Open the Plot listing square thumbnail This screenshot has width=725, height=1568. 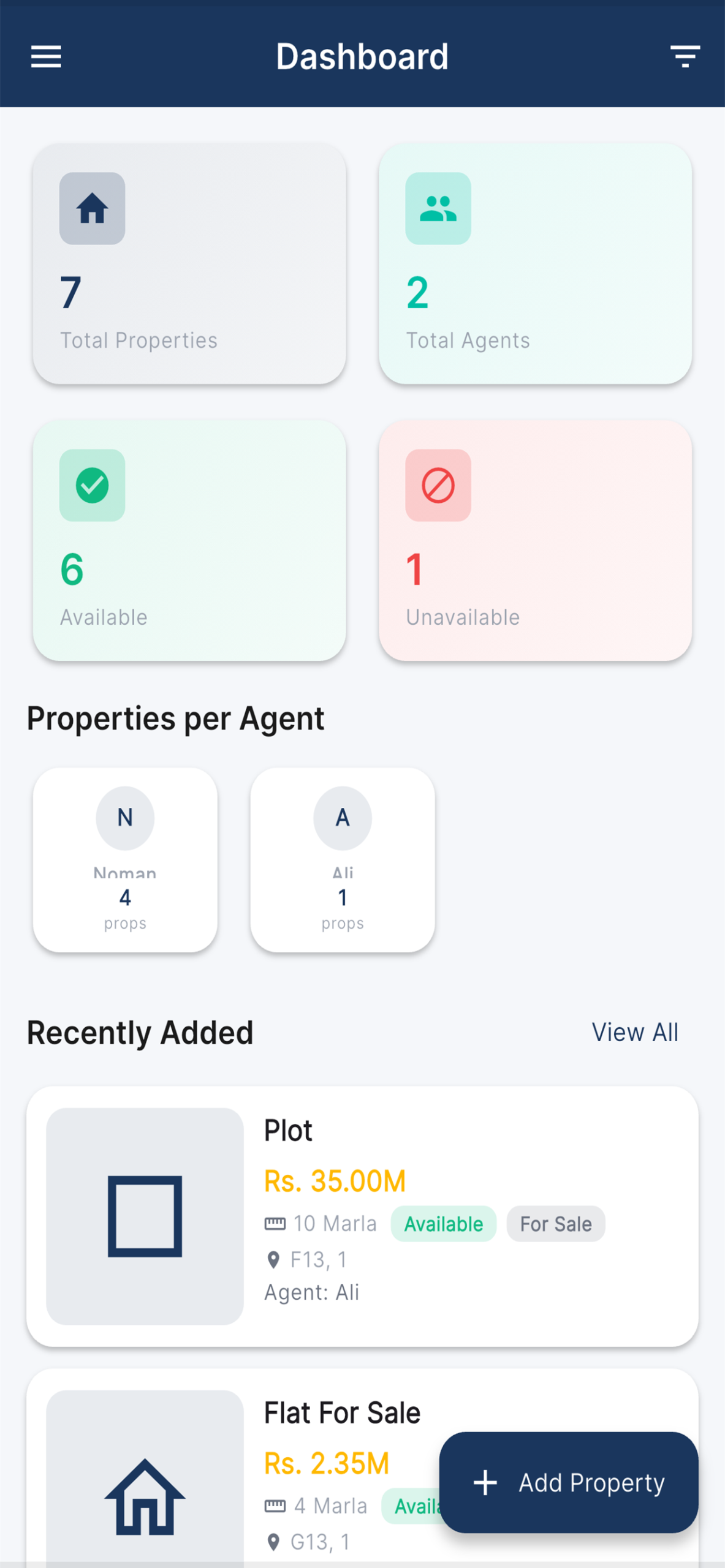pyautogui.click(x=145, y=1216)
